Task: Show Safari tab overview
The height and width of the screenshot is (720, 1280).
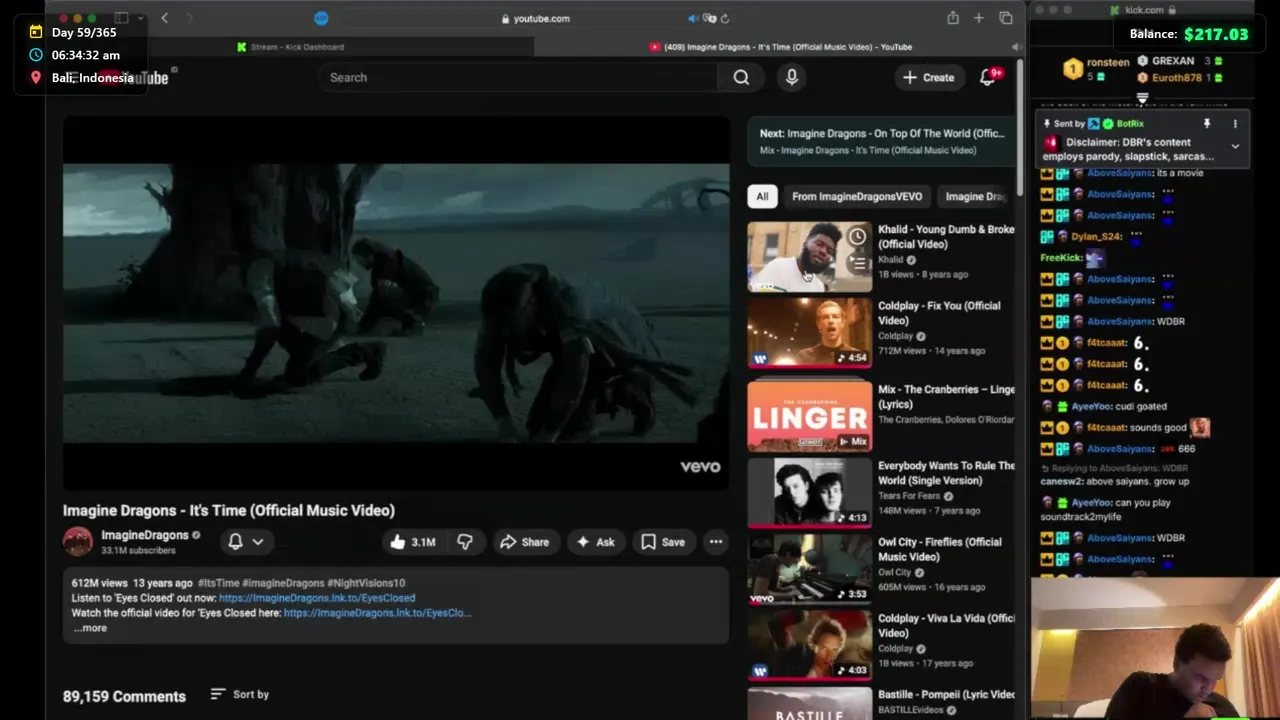Action: (1006, 18)
